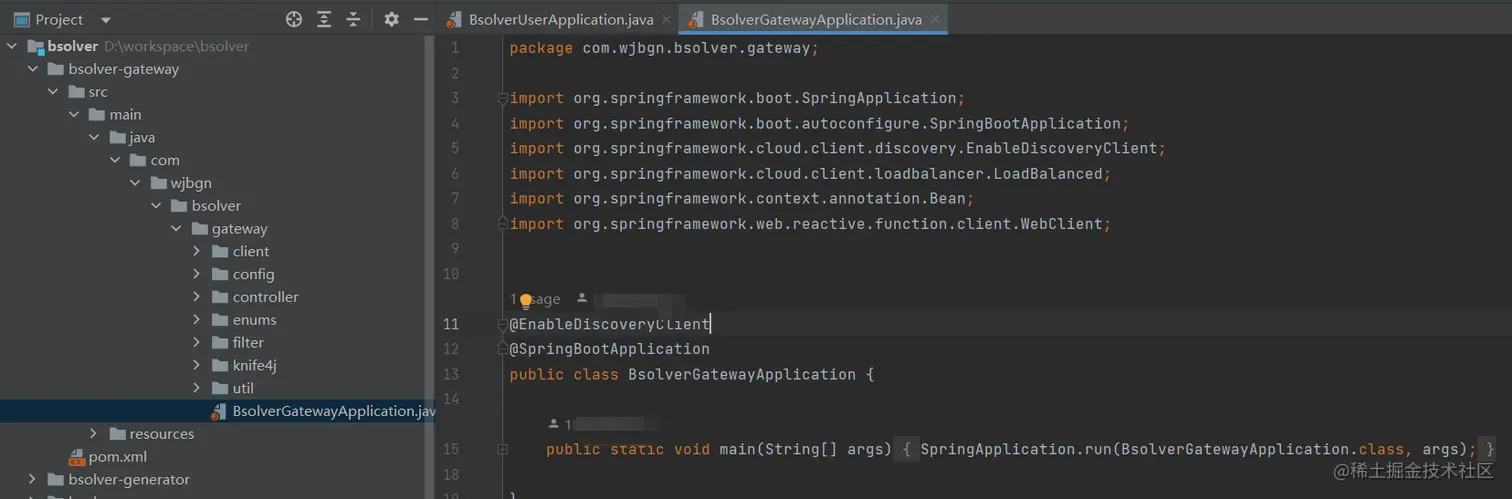Expand the controller package
Image resolution: width=1512 pixels, height=499 pixels.
pyautogui.click(x=197, y=297)
